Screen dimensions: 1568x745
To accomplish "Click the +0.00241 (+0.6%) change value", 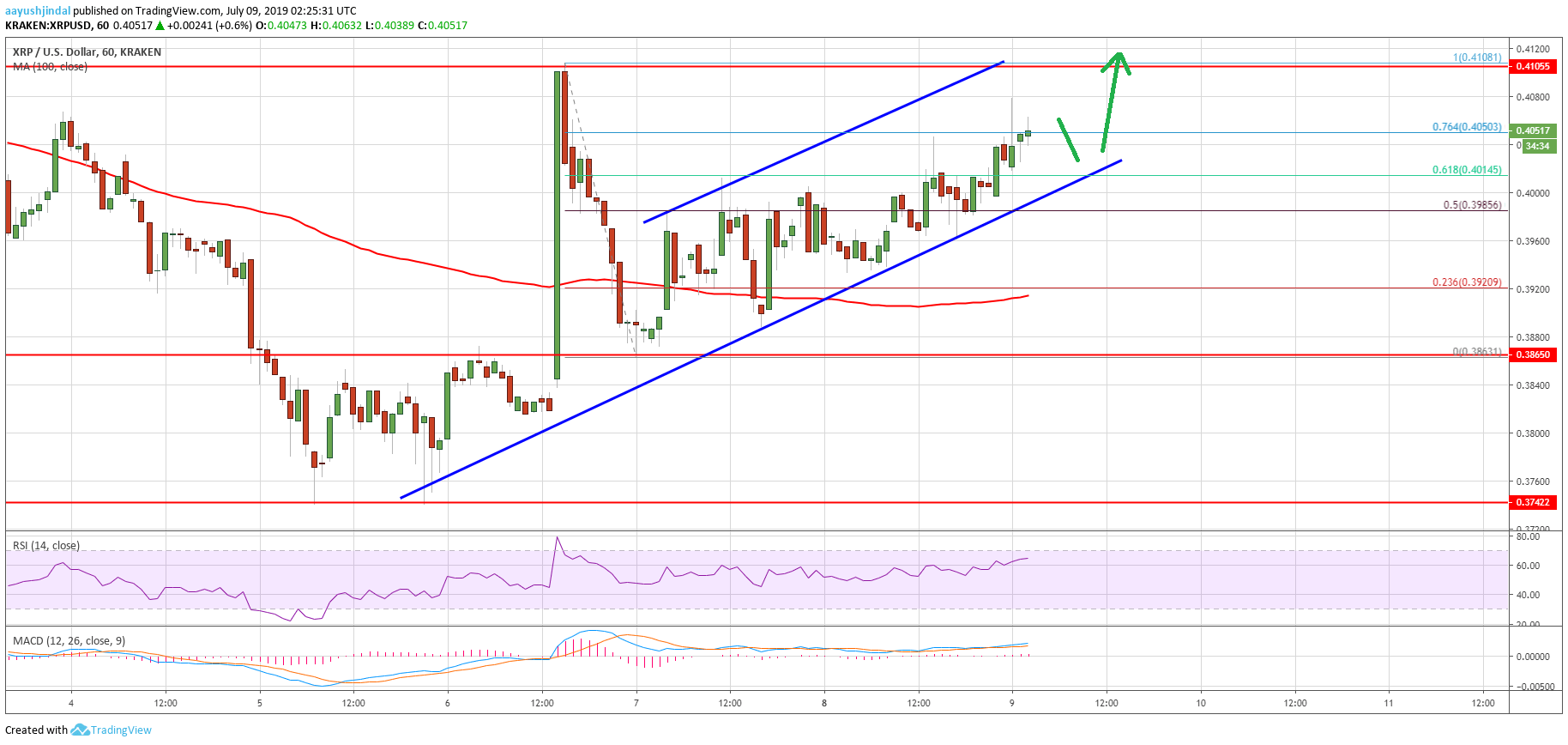I will 209,26.
